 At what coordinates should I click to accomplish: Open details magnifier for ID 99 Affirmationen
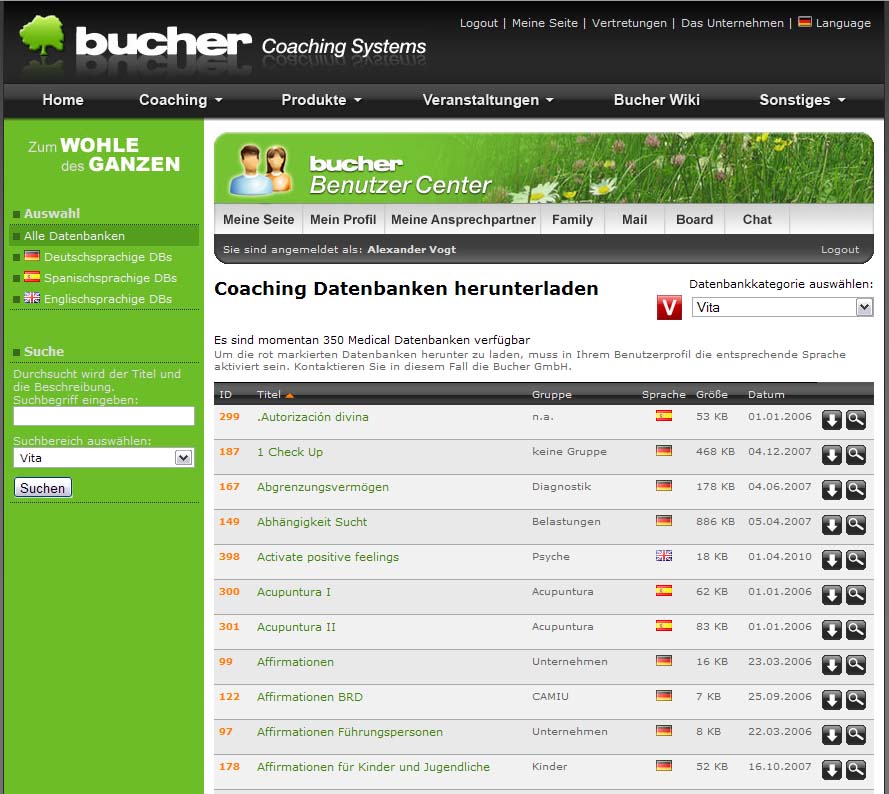pos(856,666)
